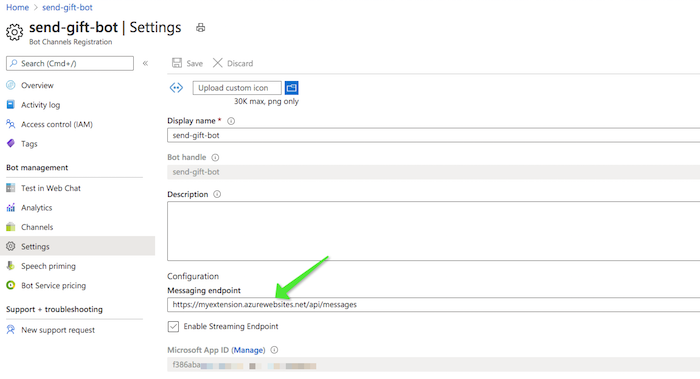Screen dimensions: 700x379
Task: Click the greyed Bot handle field
Action: (433, 172)
